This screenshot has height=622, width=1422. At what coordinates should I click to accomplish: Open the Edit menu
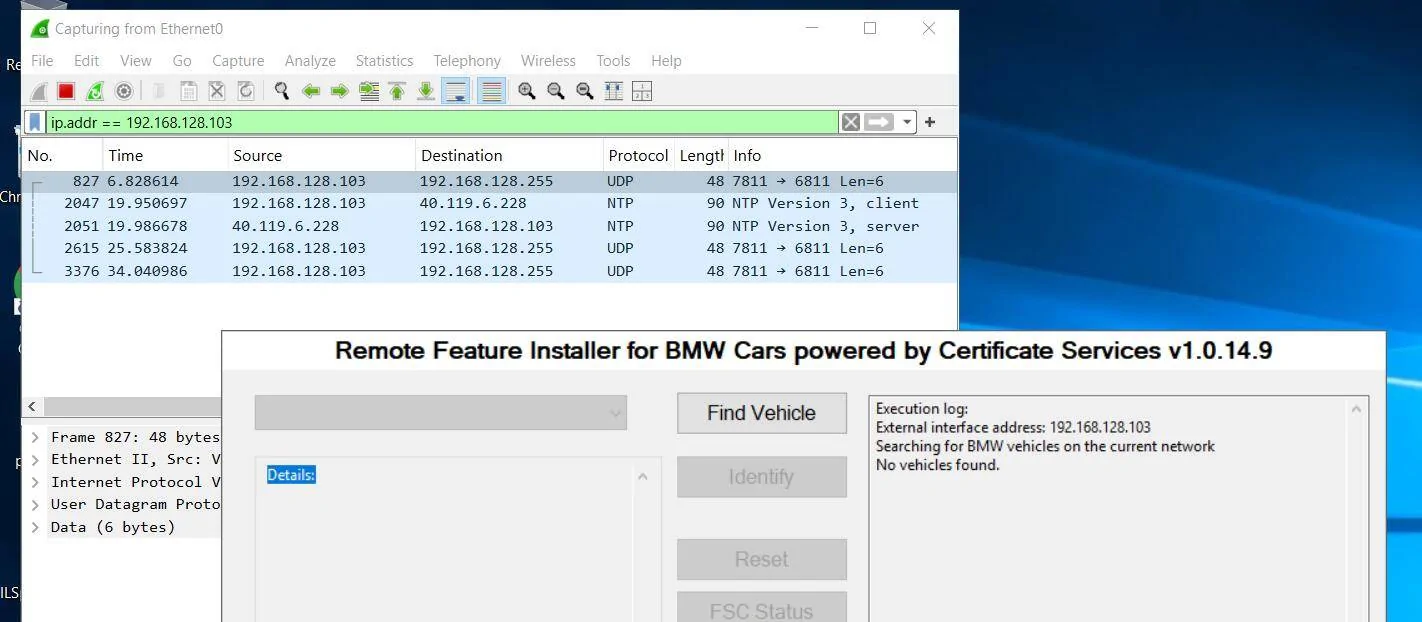point(87,61)
